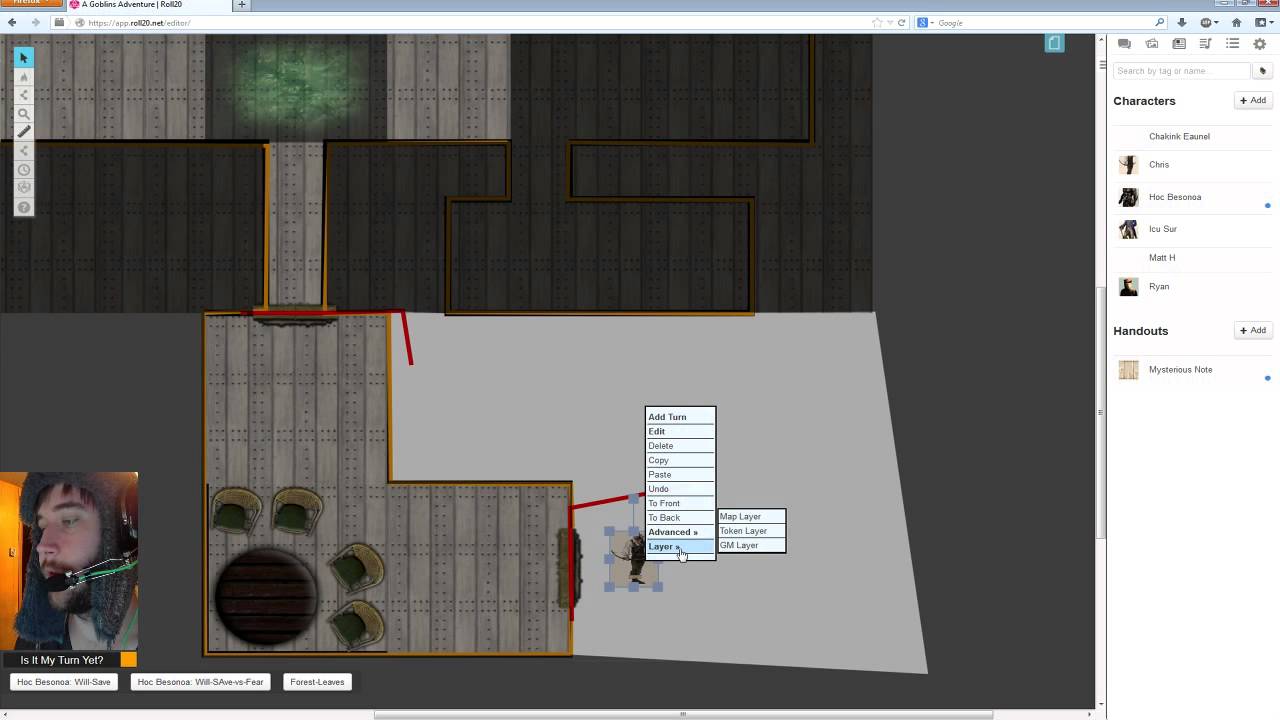Click the browser Back arrow

12,22
